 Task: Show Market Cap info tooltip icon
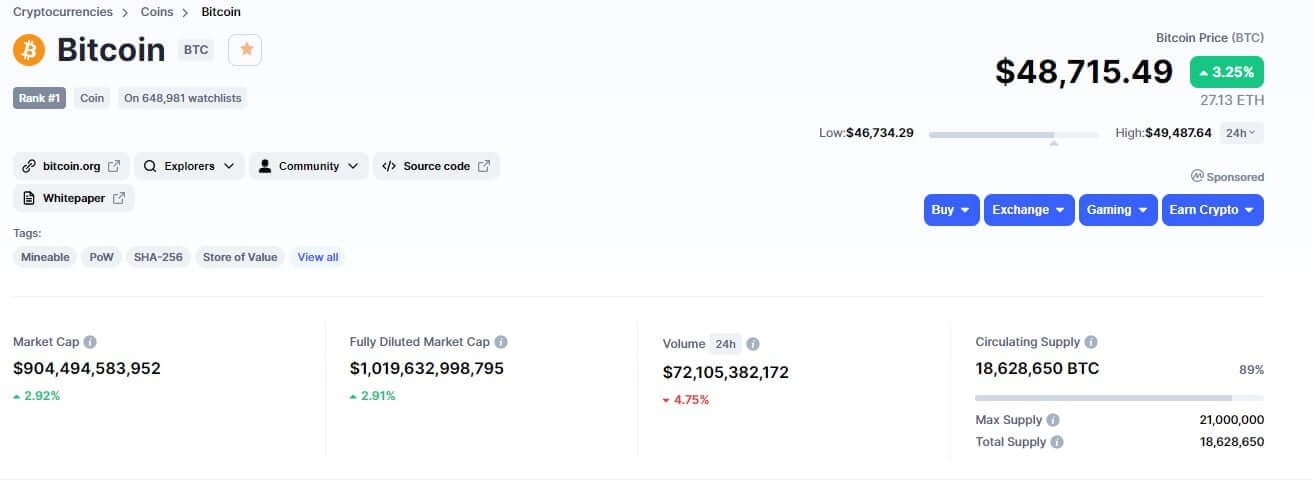pyautogui.click(x=90, y=342)
